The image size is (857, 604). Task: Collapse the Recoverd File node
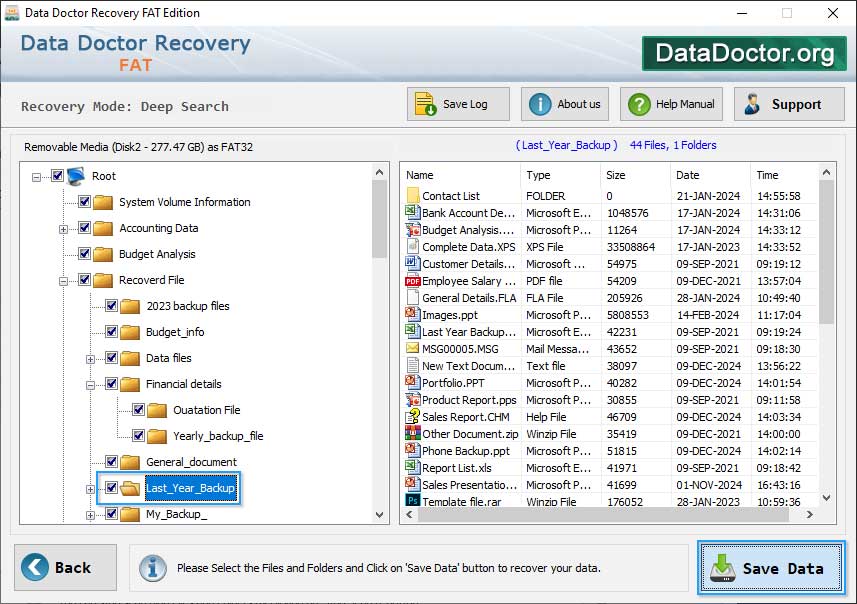[63, 281]
